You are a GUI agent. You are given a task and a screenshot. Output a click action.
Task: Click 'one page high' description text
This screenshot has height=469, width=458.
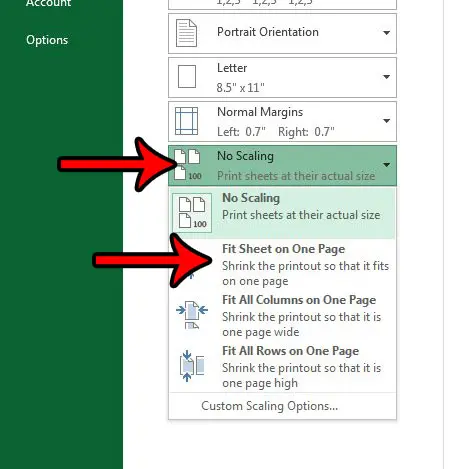tap(260, 383)
